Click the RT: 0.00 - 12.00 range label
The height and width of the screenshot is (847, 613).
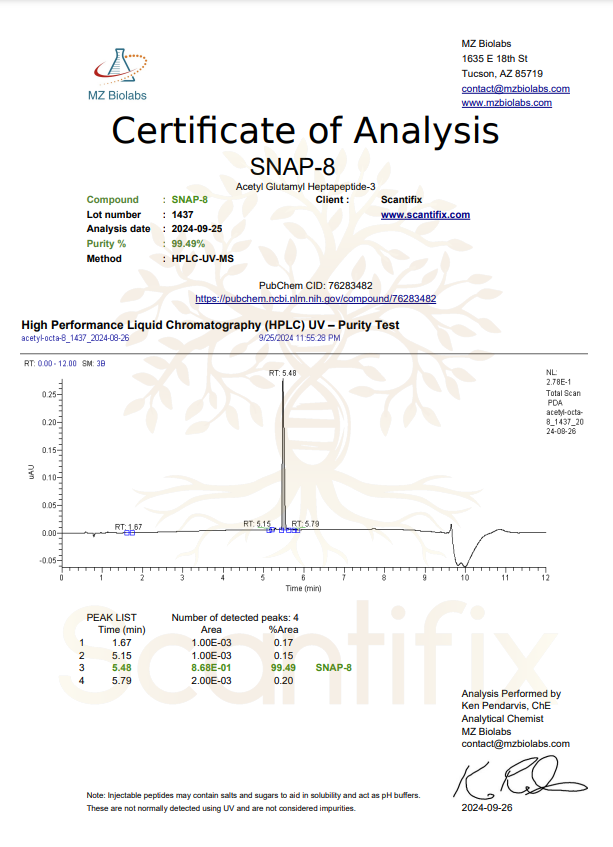(50, 364)
